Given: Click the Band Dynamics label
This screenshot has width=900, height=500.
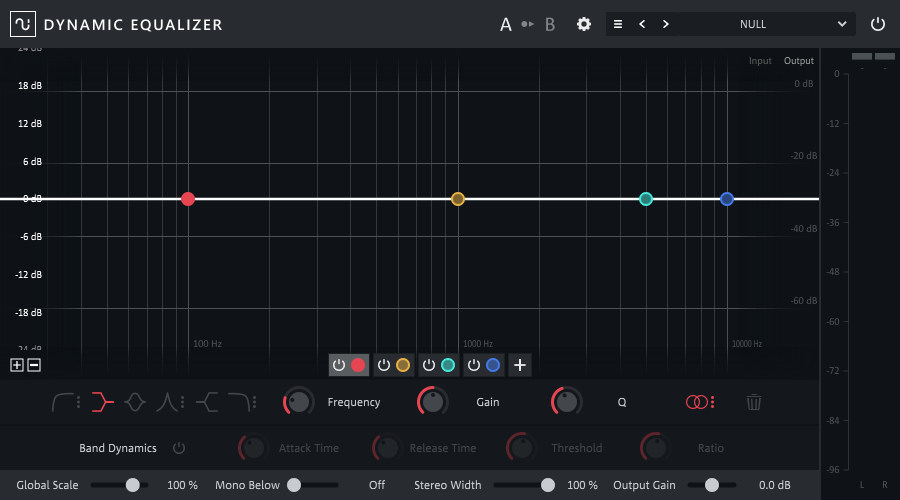Looking at the screenshot, I should tap(118, 448).
